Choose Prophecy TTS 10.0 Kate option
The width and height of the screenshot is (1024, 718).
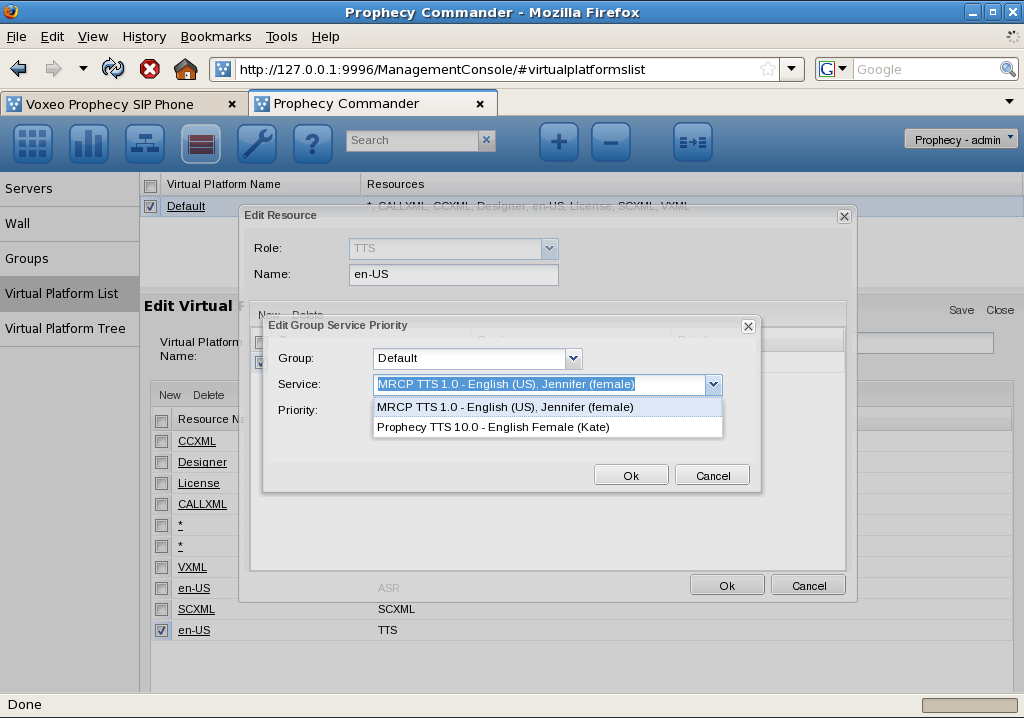548,427
